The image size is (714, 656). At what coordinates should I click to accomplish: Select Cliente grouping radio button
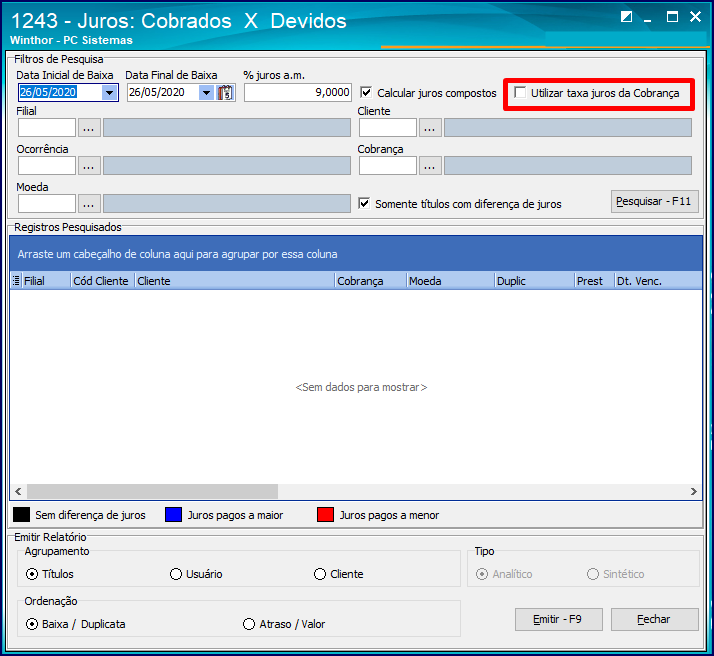point(320,574)
